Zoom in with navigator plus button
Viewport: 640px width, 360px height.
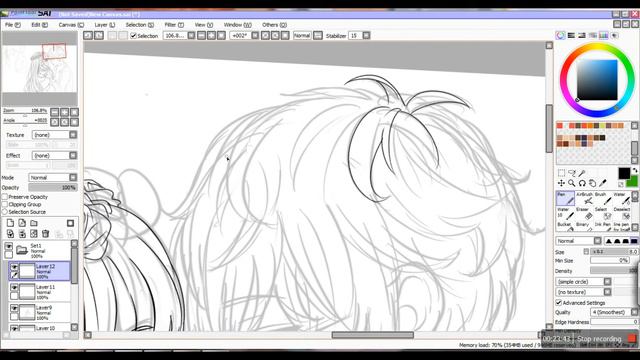[64, 112]
